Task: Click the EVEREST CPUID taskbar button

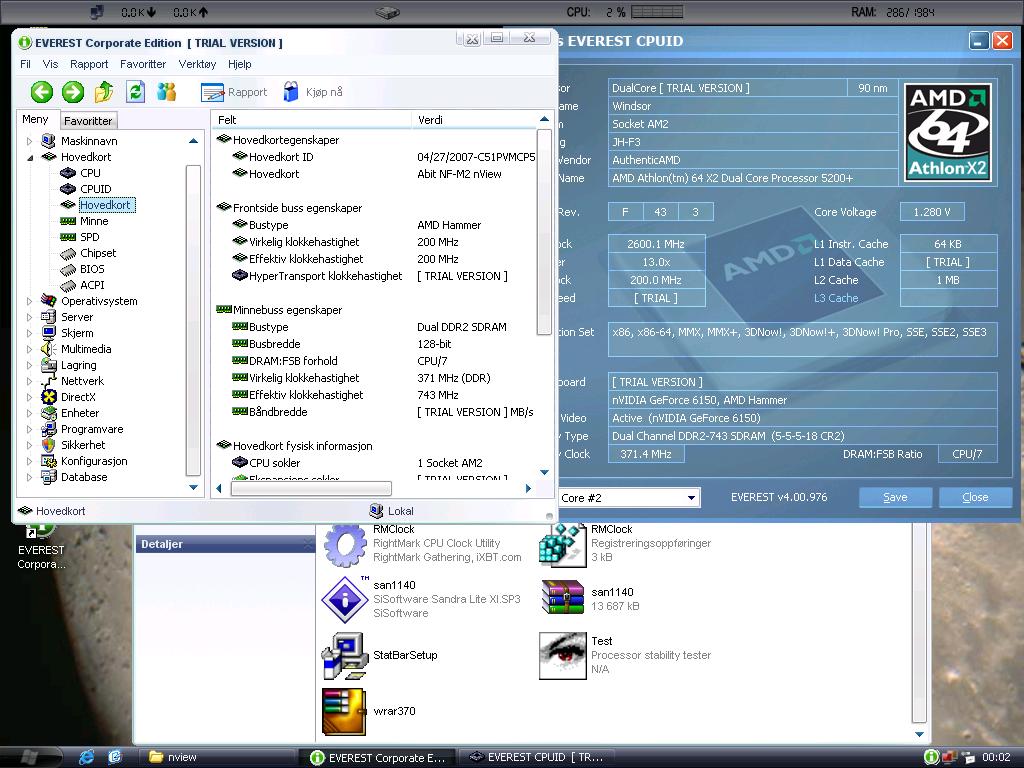Action: click(537, 758)
